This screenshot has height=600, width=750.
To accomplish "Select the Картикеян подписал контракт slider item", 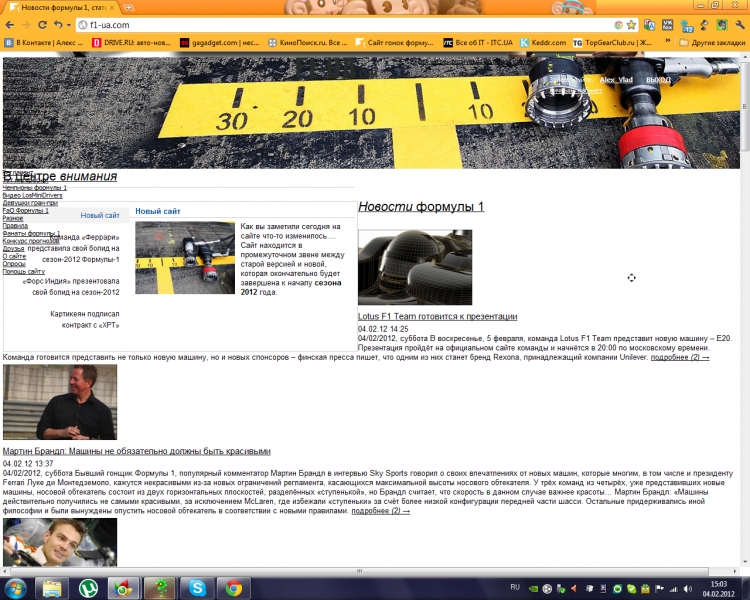I will point(85,320).
